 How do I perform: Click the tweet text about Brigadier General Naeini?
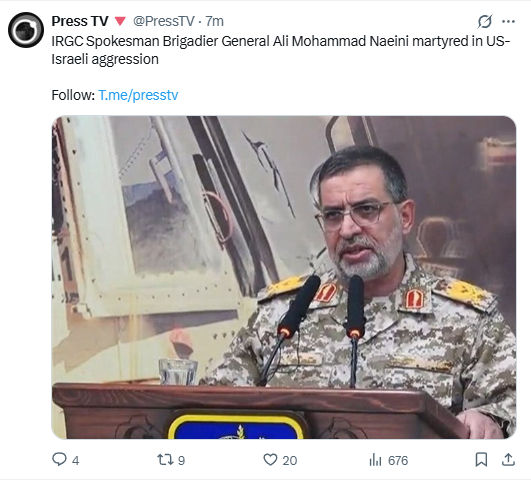coord(280,50)
